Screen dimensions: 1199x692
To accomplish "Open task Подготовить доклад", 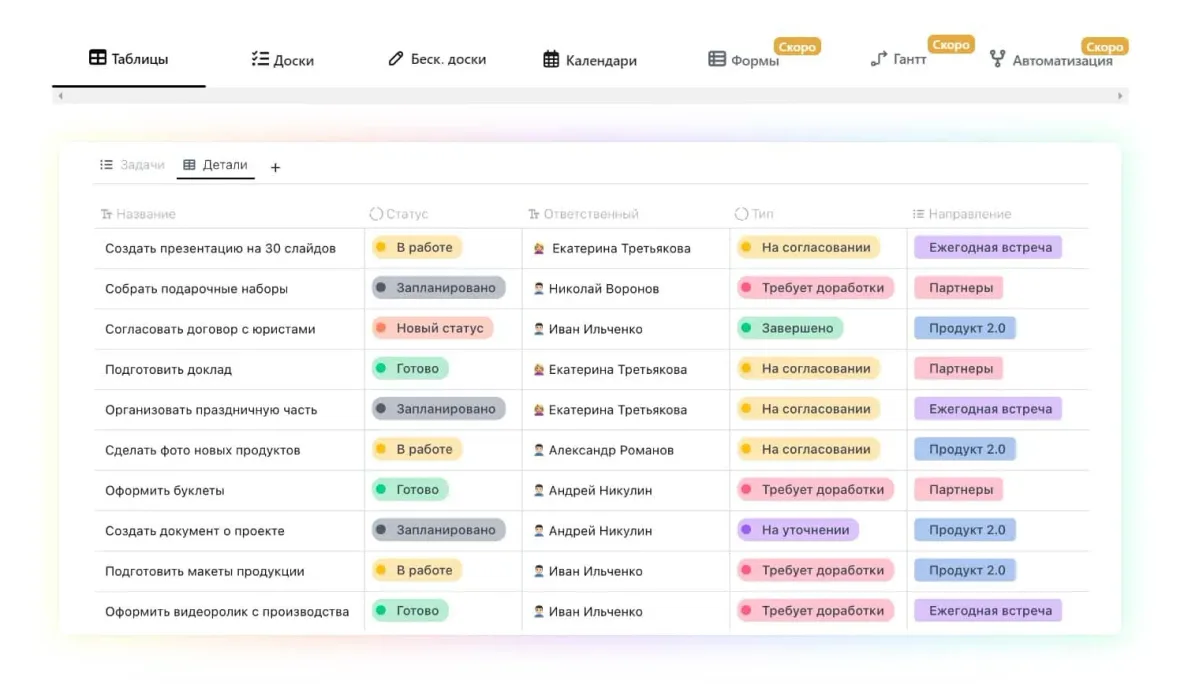I will pos(168,369).
